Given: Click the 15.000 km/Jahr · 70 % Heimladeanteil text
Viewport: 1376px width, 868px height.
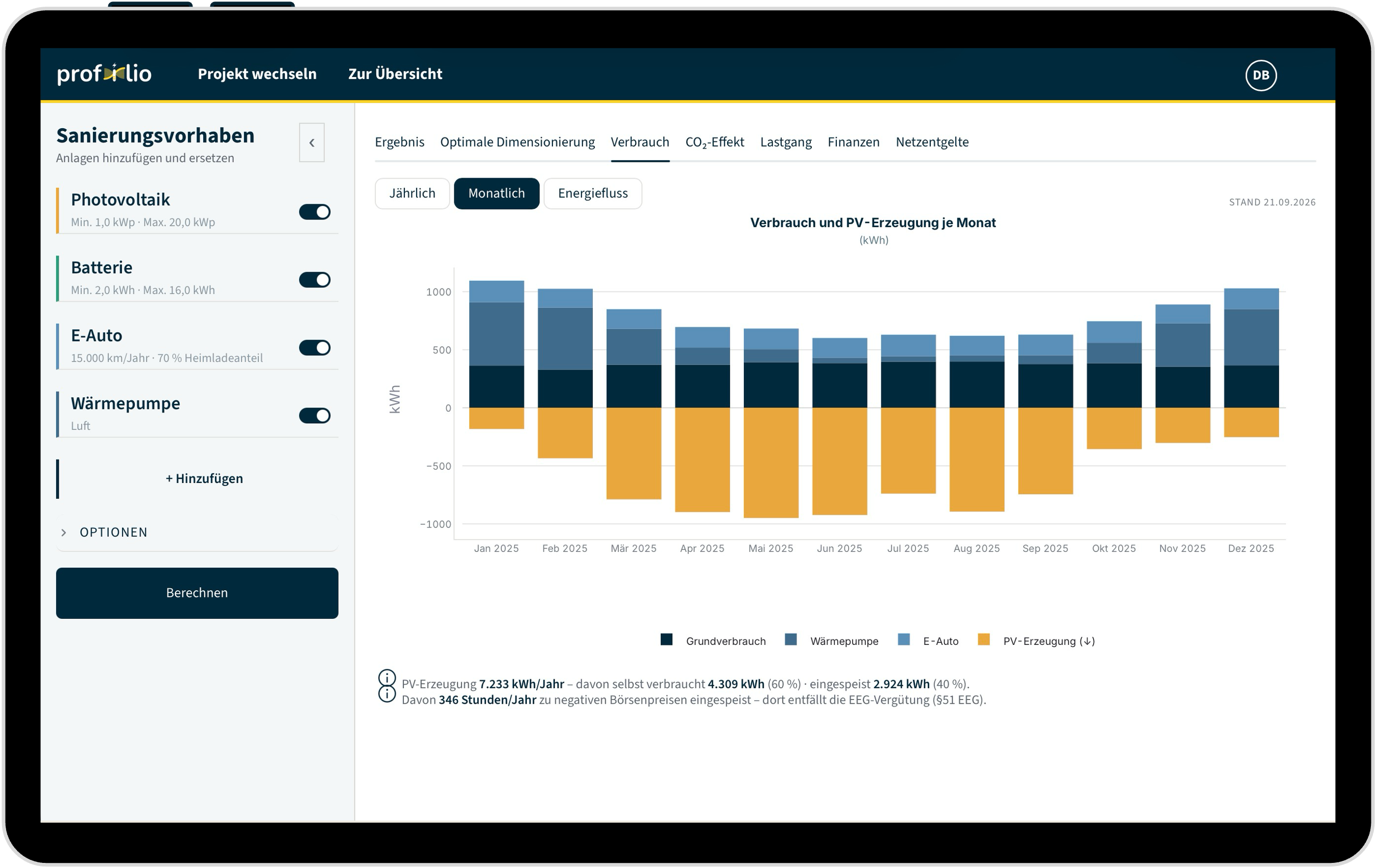Looking at the screenshot, I should (x=167, y=358).
